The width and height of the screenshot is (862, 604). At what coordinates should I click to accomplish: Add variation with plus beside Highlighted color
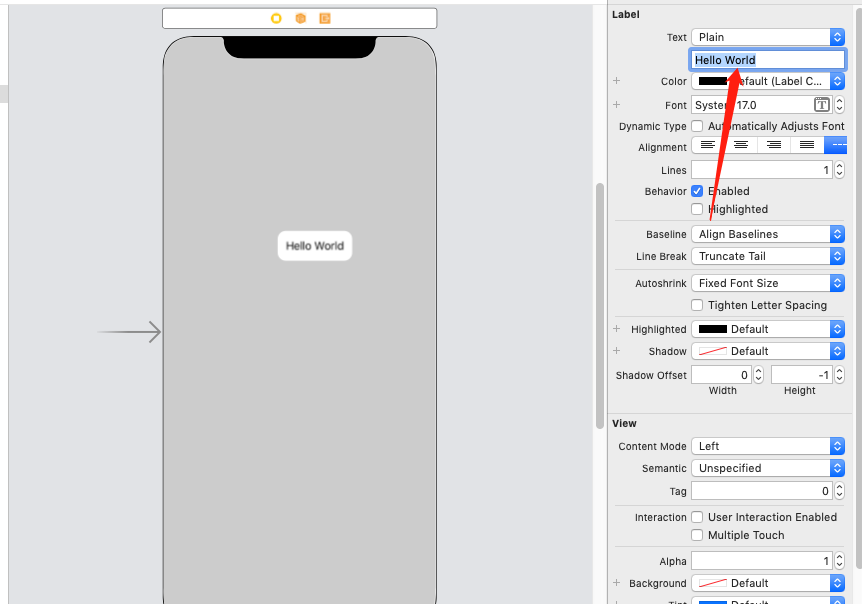(617, 329)
